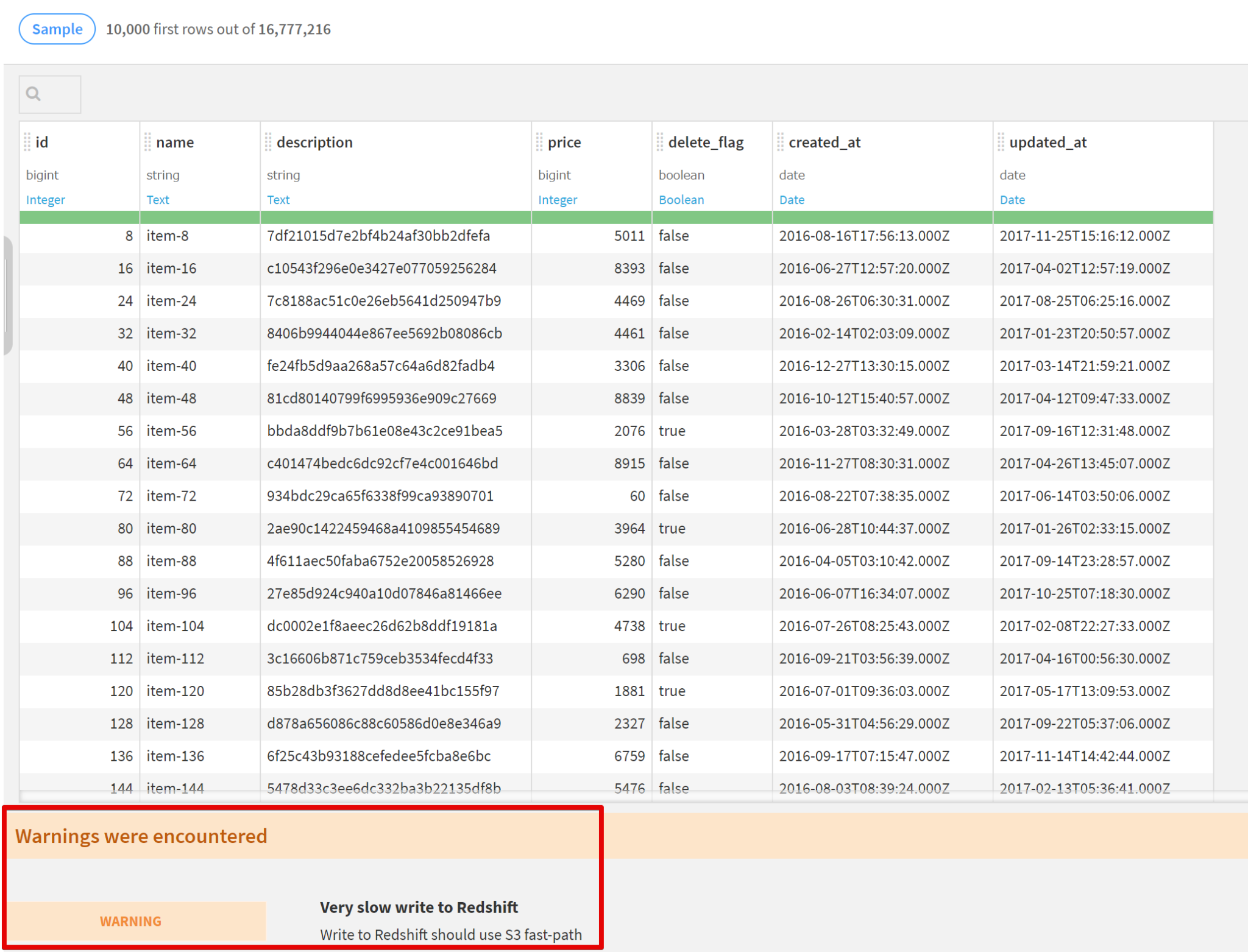Viewport: 1248px width, 952px height.
Task: Click the created_at column drag handle
Action: coord(781,142)
